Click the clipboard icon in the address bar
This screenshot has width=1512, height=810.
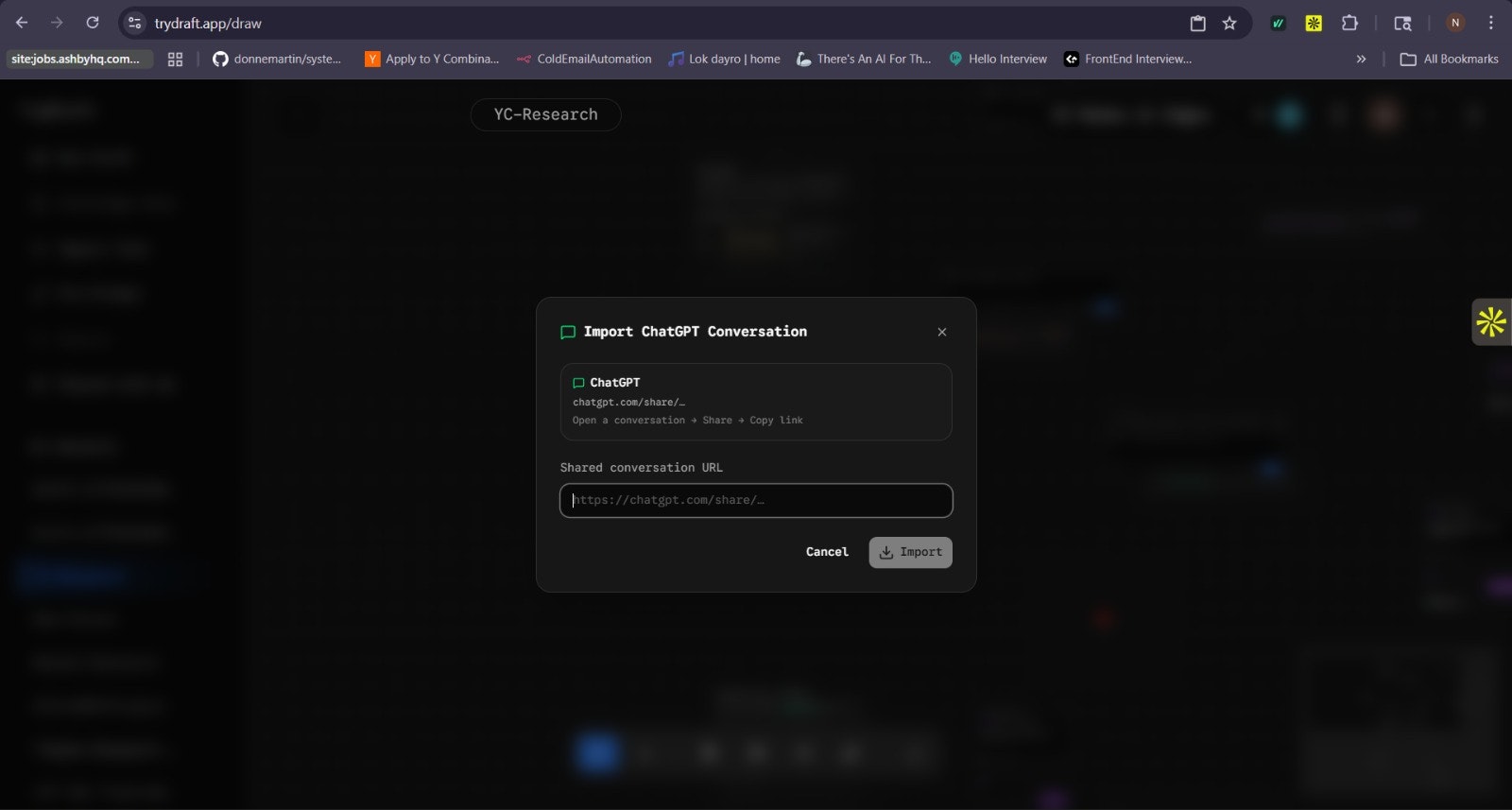point(1197,23)
